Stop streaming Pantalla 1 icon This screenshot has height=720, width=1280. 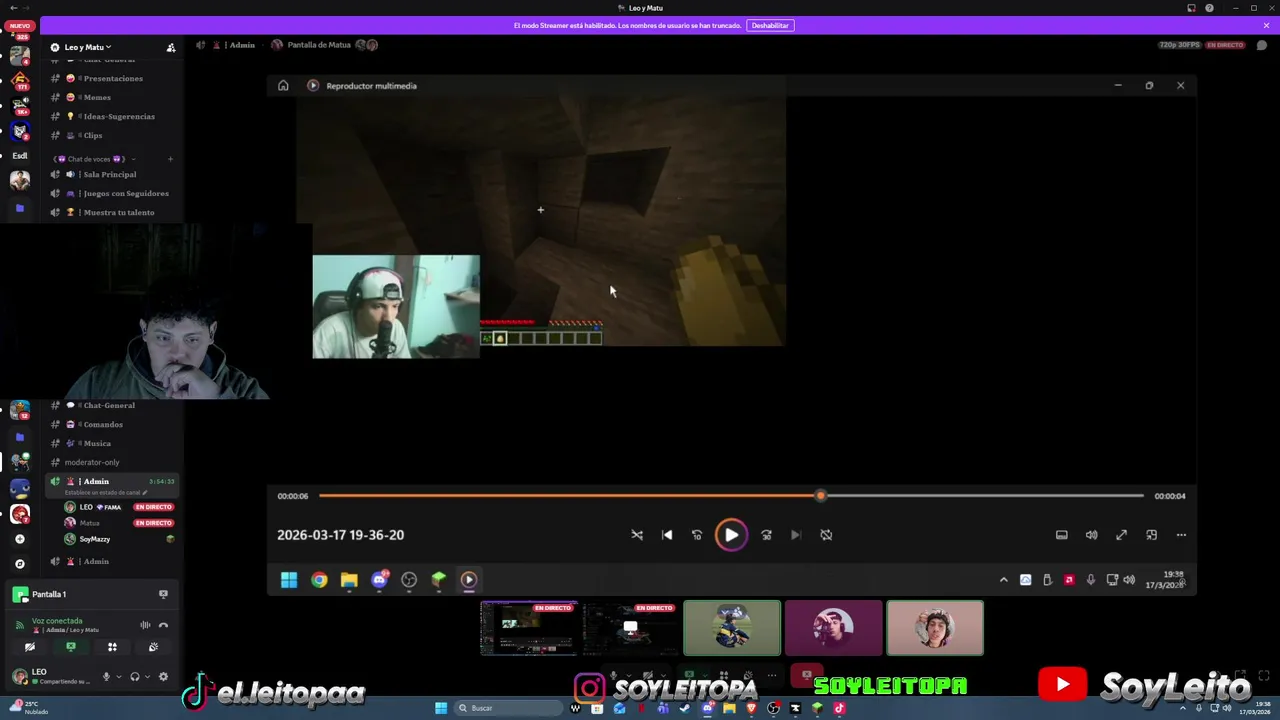point(163,594)
